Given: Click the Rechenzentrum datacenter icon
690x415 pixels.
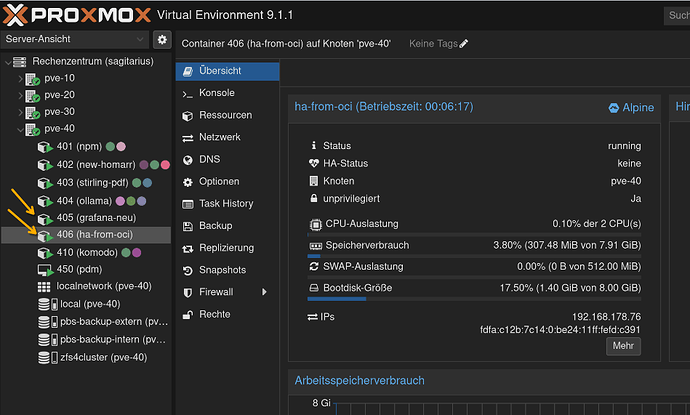Looking at the screenshot, I should [19, 62].
